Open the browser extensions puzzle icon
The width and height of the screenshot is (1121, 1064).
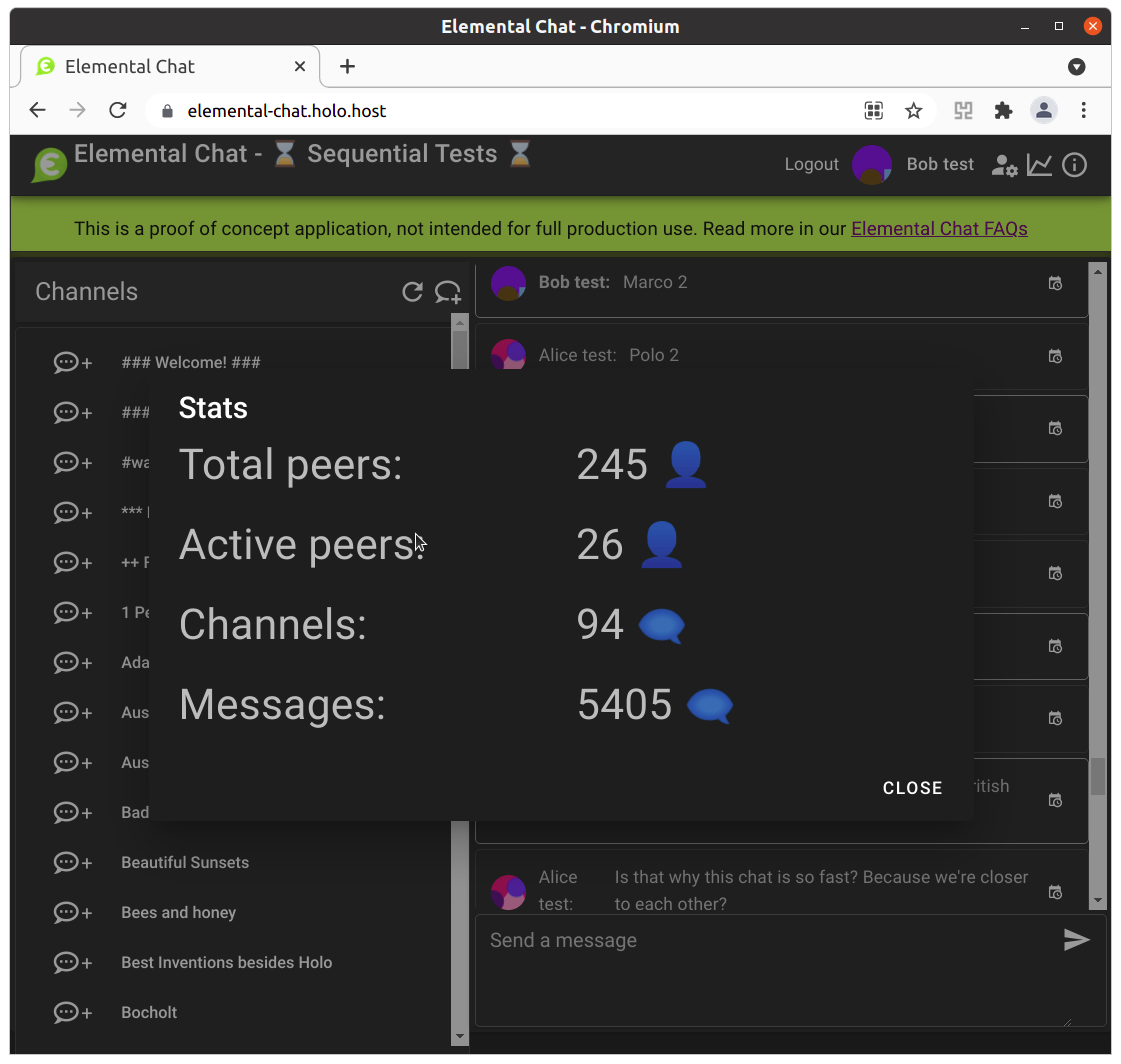pyautogui.click(x=1003, y=111)
